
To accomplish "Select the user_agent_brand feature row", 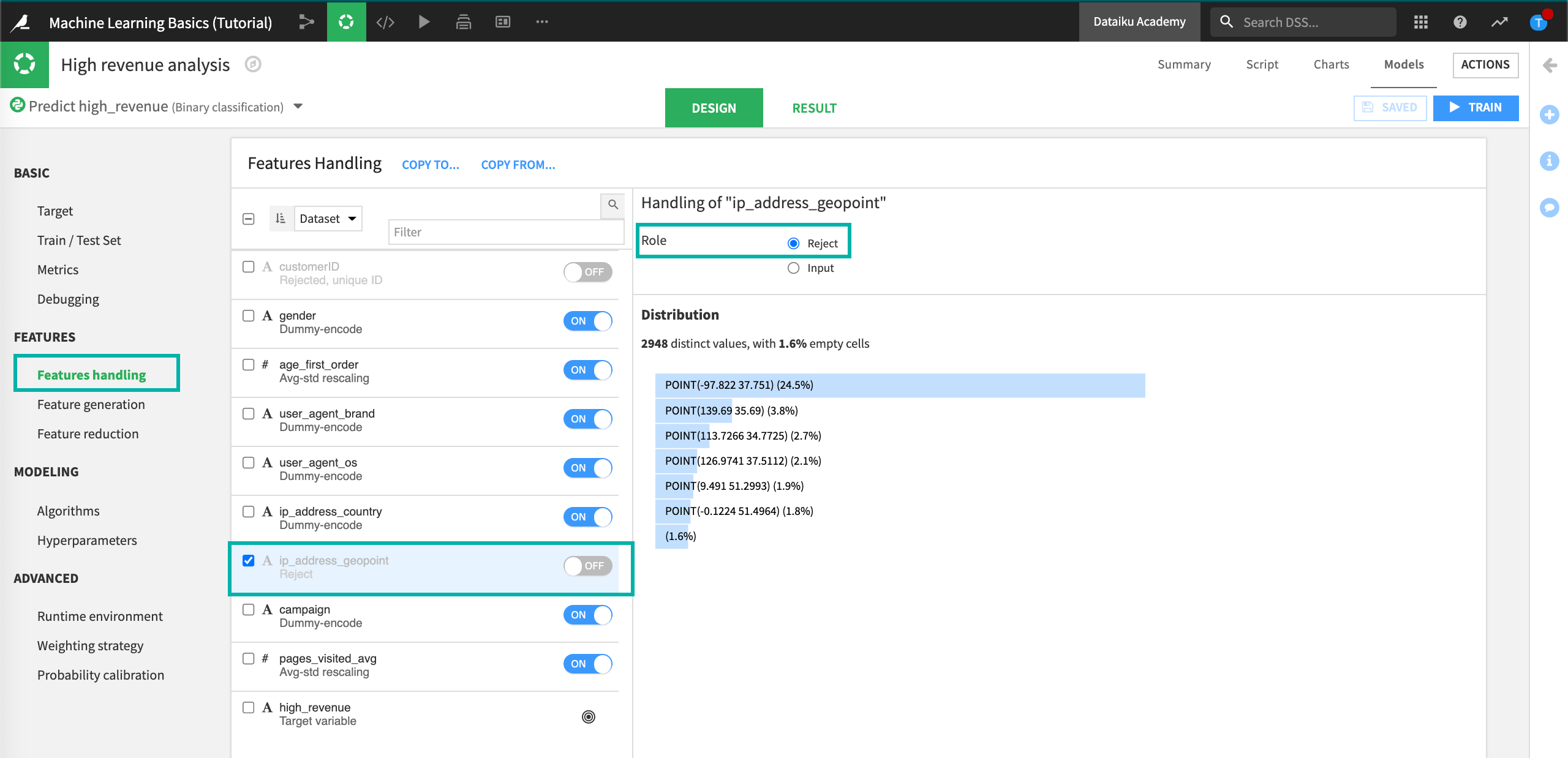I will tap(425, 421).
